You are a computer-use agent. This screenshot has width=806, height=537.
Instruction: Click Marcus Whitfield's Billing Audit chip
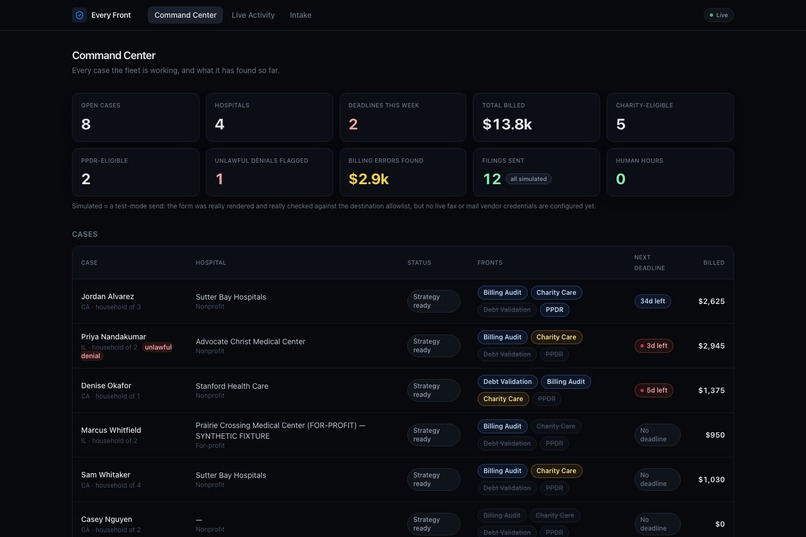point(502,427)
